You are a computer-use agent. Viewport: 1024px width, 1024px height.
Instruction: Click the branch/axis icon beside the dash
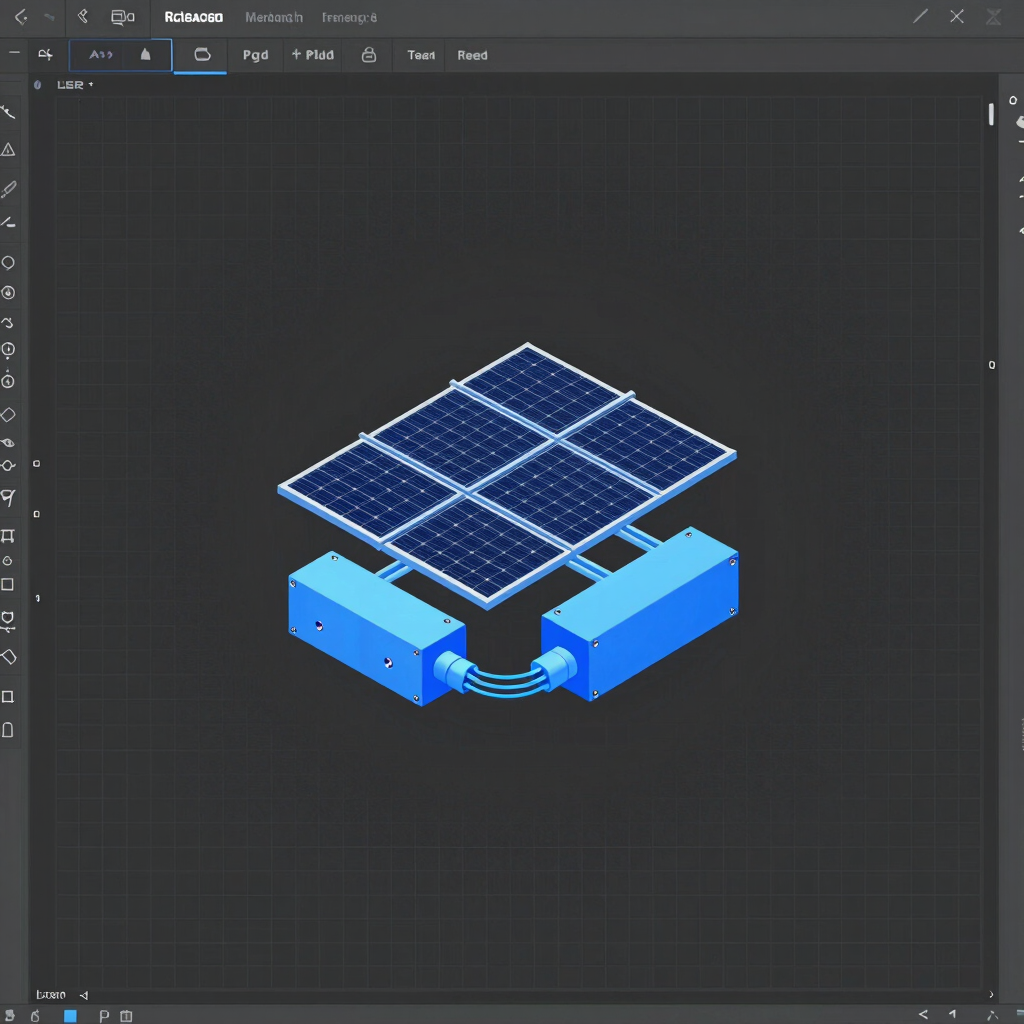click(x=45, y=55)
